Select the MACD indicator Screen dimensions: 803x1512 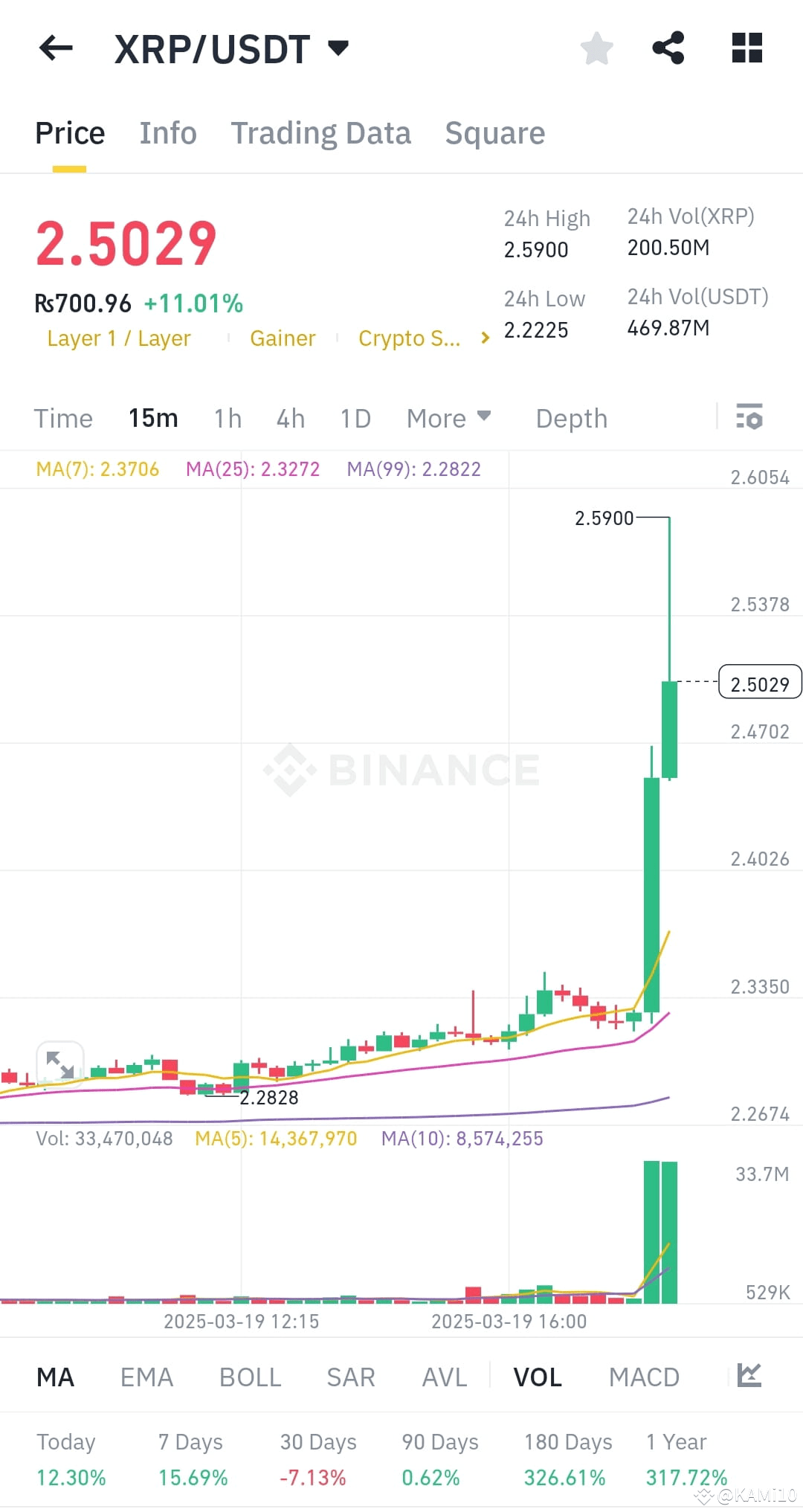[x=644, y=1377]
